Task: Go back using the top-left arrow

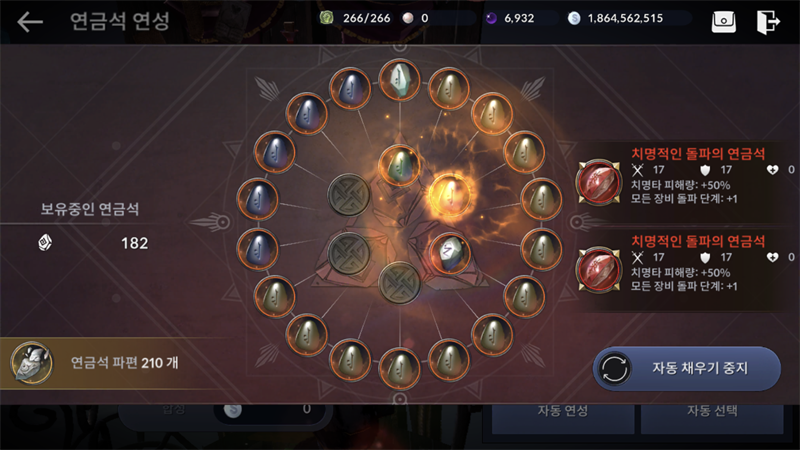Action: tap(30, 21)
